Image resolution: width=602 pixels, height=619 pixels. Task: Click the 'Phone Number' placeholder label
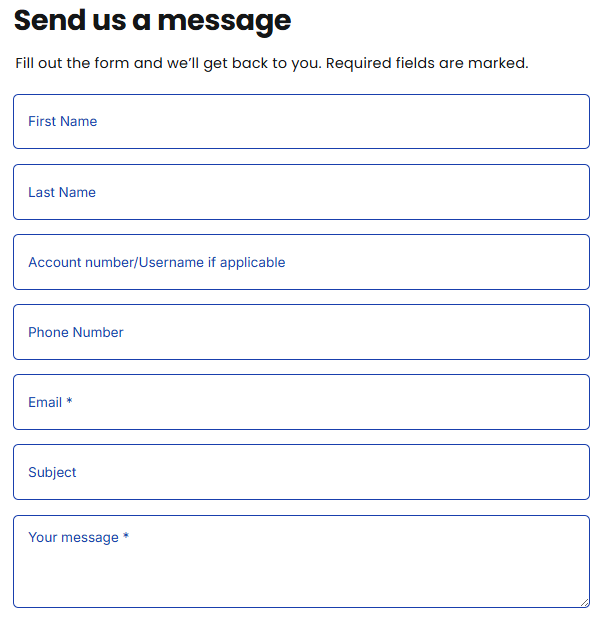76,332
